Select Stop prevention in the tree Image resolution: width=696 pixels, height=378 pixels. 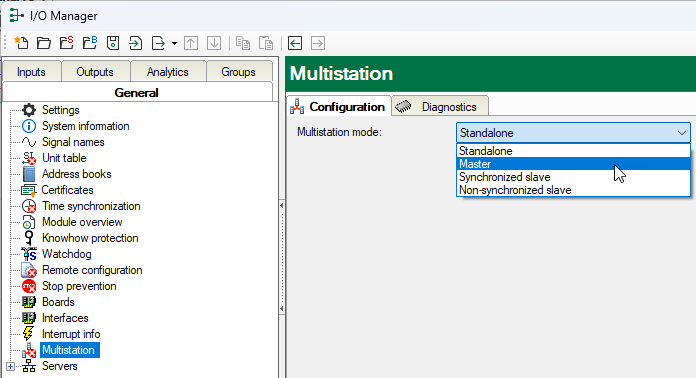(x=79, y=286)
